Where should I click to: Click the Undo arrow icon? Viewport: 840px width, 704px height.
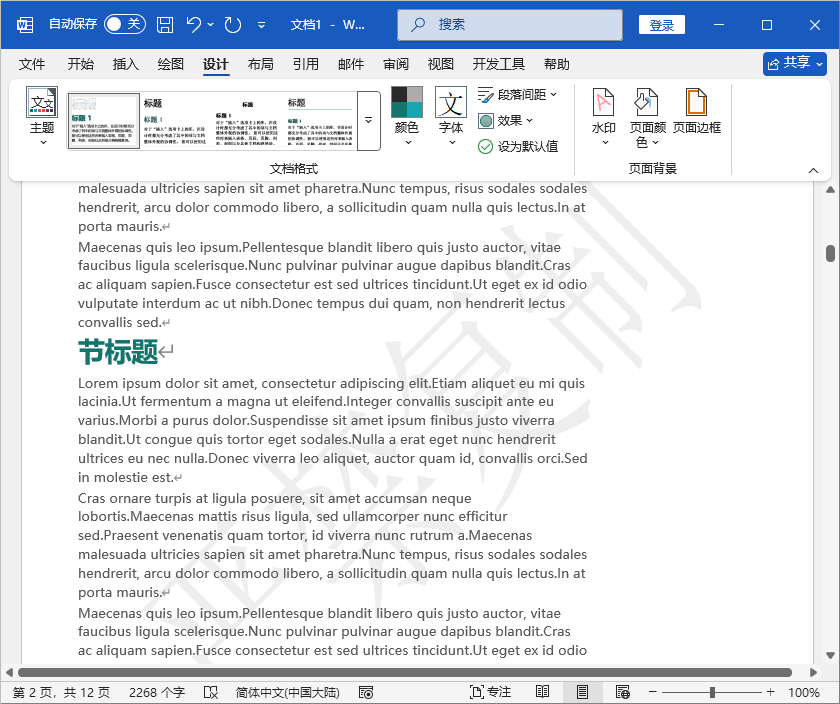click(x=195, y=24)
